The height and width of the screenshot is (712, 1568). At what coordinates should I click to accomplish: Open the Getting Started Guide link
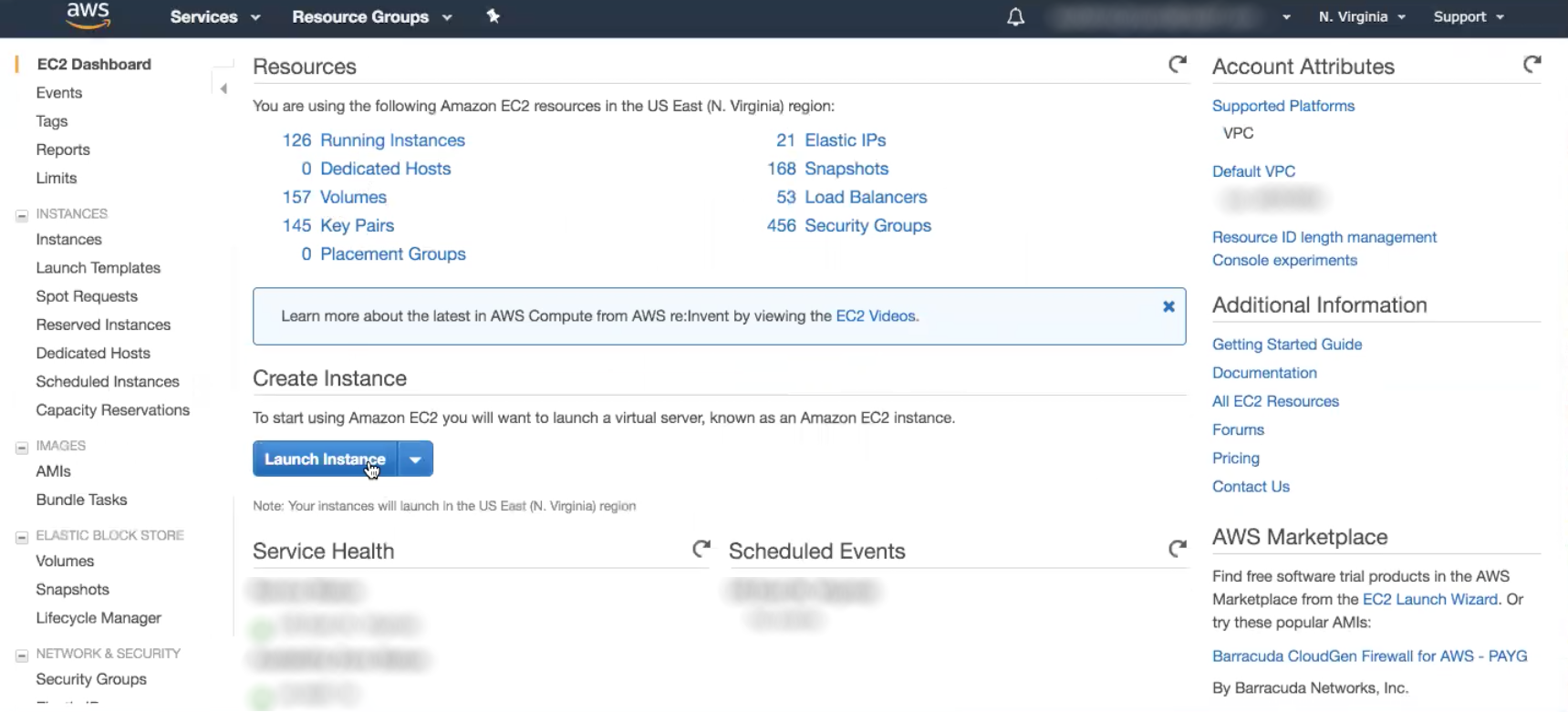[x=1287, y=344]
